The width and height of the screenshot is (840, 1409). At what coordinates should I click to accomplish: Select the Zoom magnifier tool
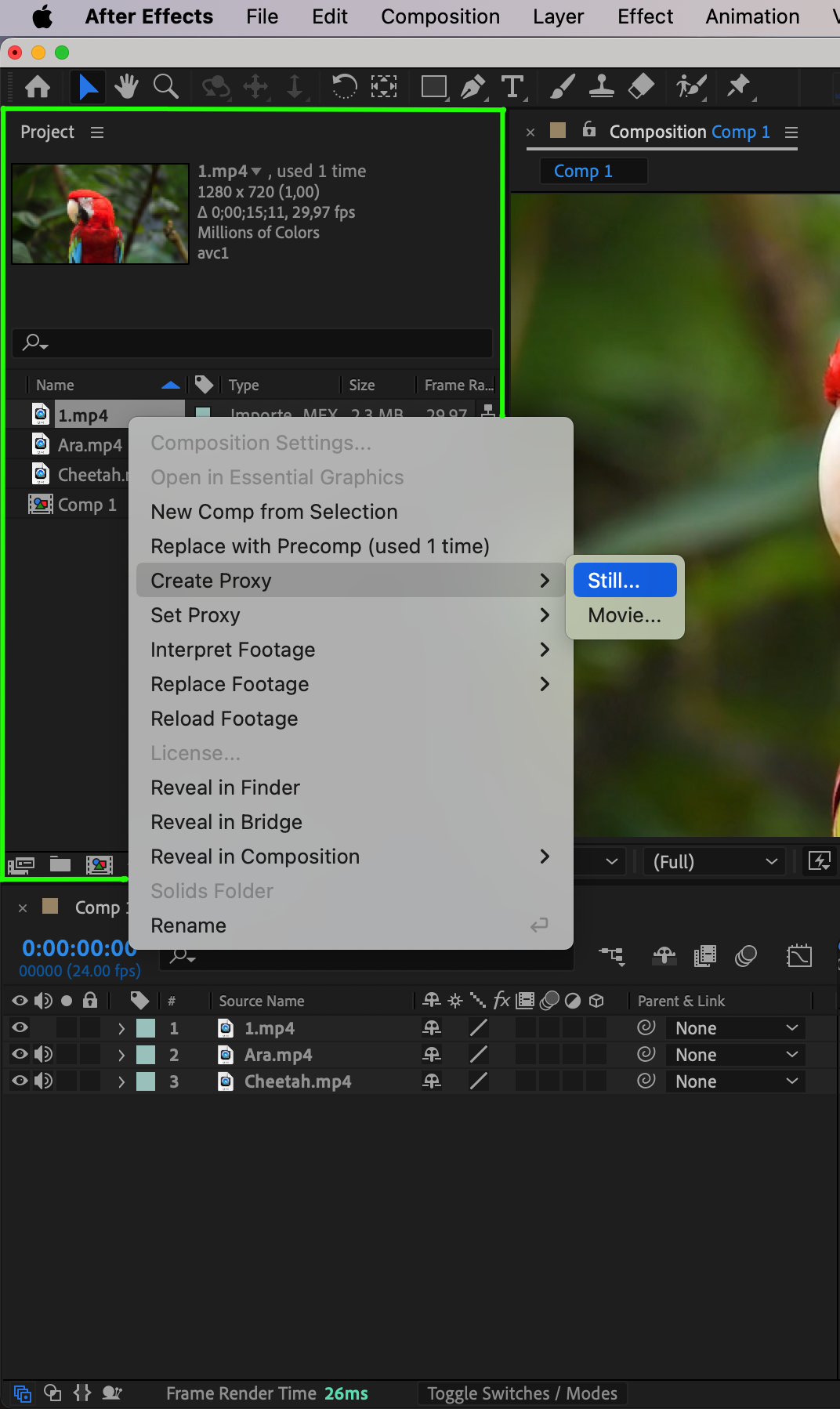coord(165,86)
